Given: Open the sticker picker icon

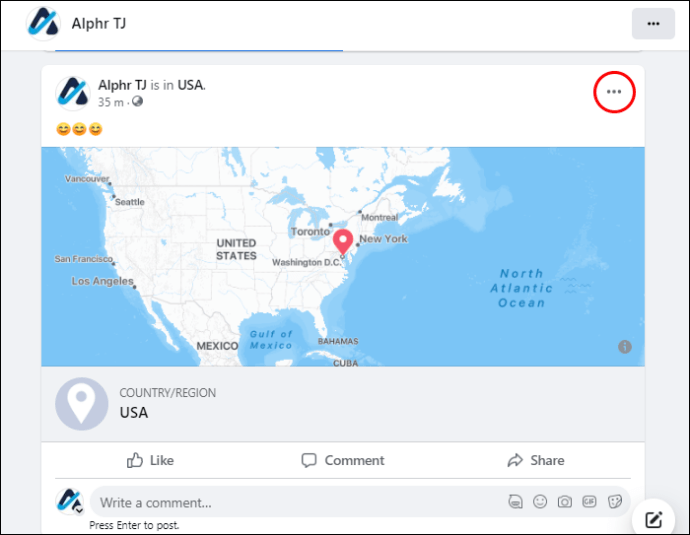Looking at the screenshot, I should (614, 502).
